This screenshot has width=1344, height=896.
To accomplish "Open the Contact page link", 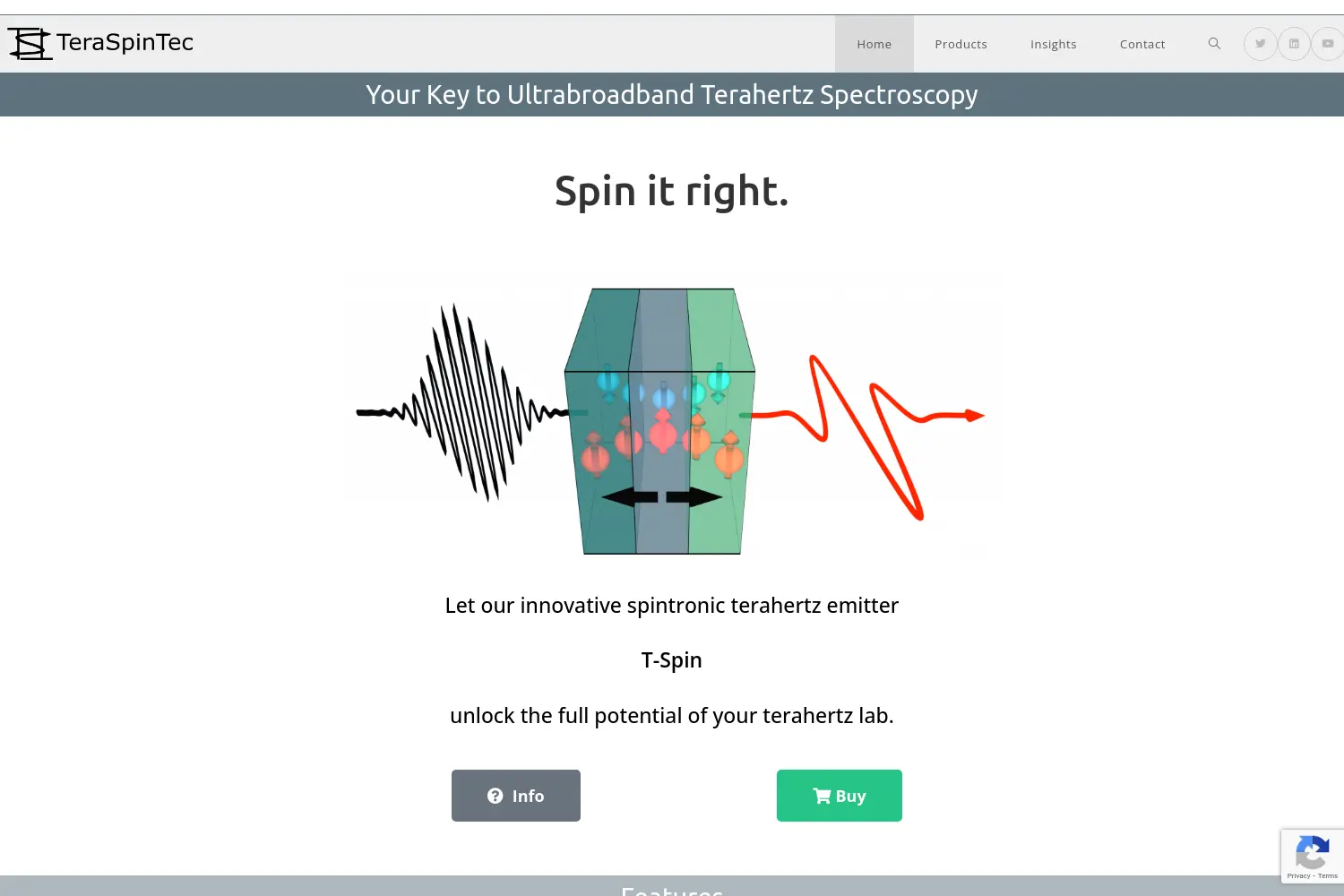I will [1142, 44].
